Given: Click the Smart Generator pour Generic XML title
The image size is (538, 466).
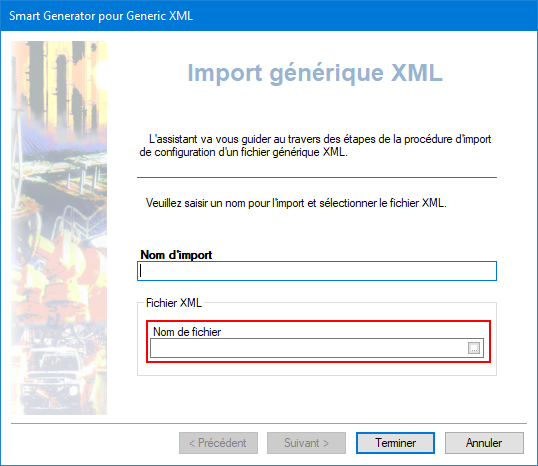Looking at the screenshot, I should coord(101,16).
